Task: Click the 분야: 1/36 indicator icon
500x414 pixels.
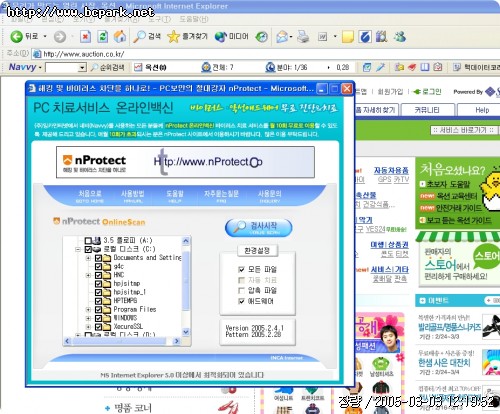Action: pyautogui.click(x=270, y=67)
